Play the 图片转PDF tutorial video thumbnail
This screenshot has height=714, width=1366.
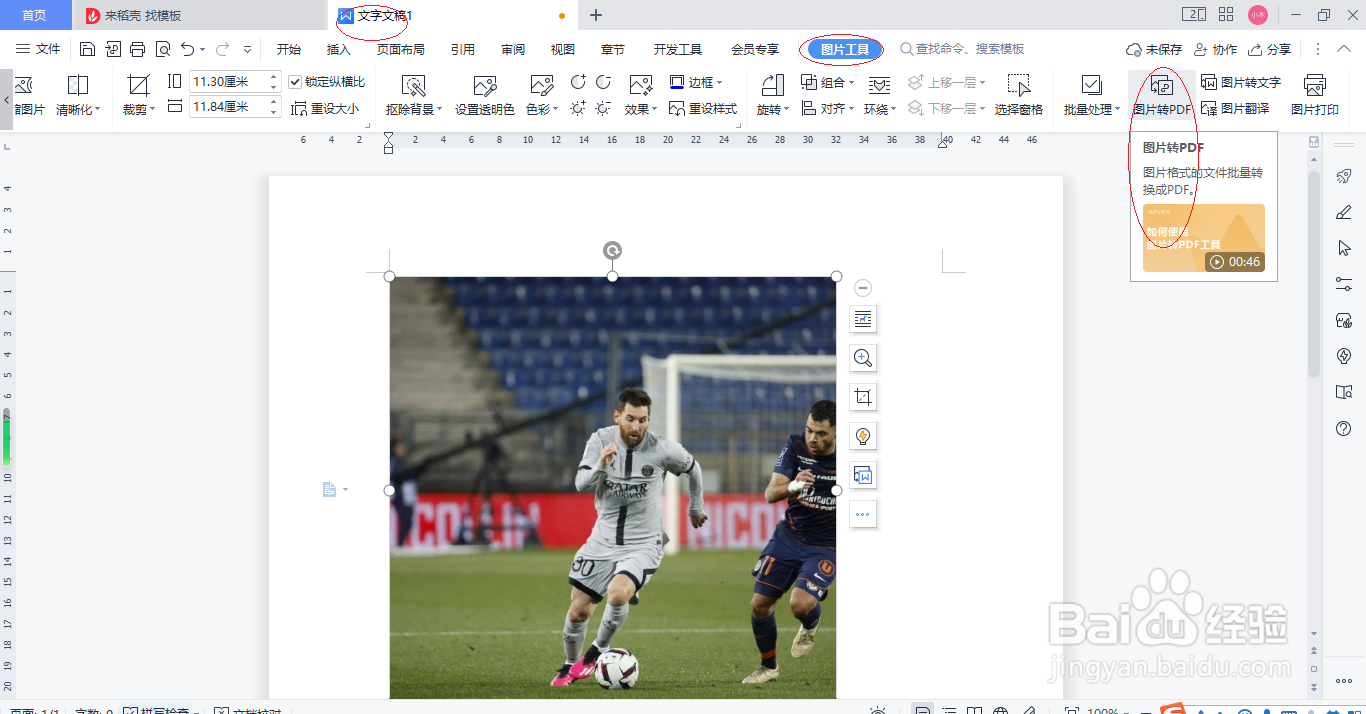pyautogui.click(x=1204, y=238)
